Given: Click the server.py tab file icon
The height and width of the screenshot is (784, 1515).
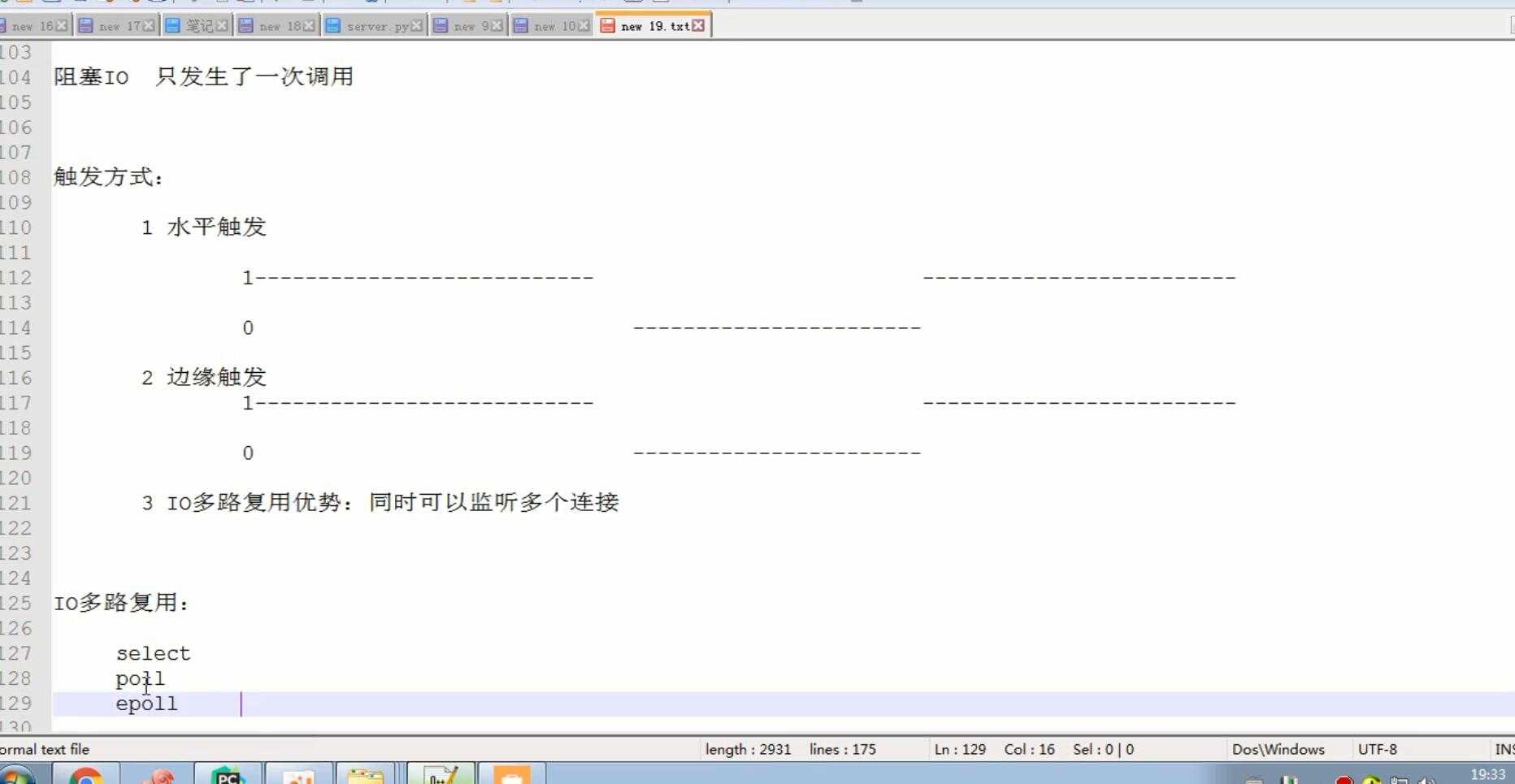Looking at the screenshot, I should 332,26.
